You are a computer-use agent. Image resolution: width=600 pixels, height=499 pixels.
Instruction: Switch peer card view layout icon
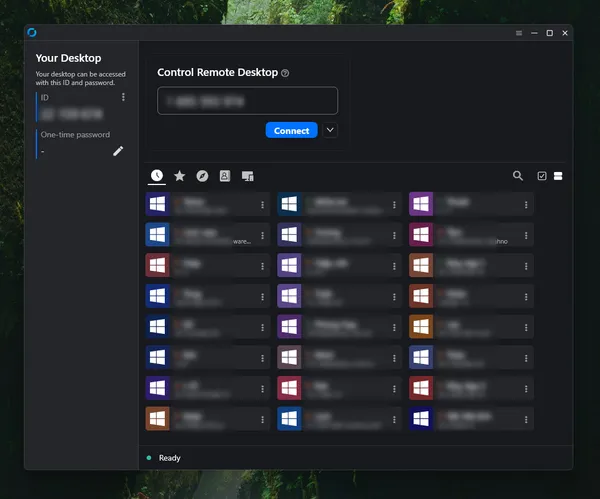(558, 176)
